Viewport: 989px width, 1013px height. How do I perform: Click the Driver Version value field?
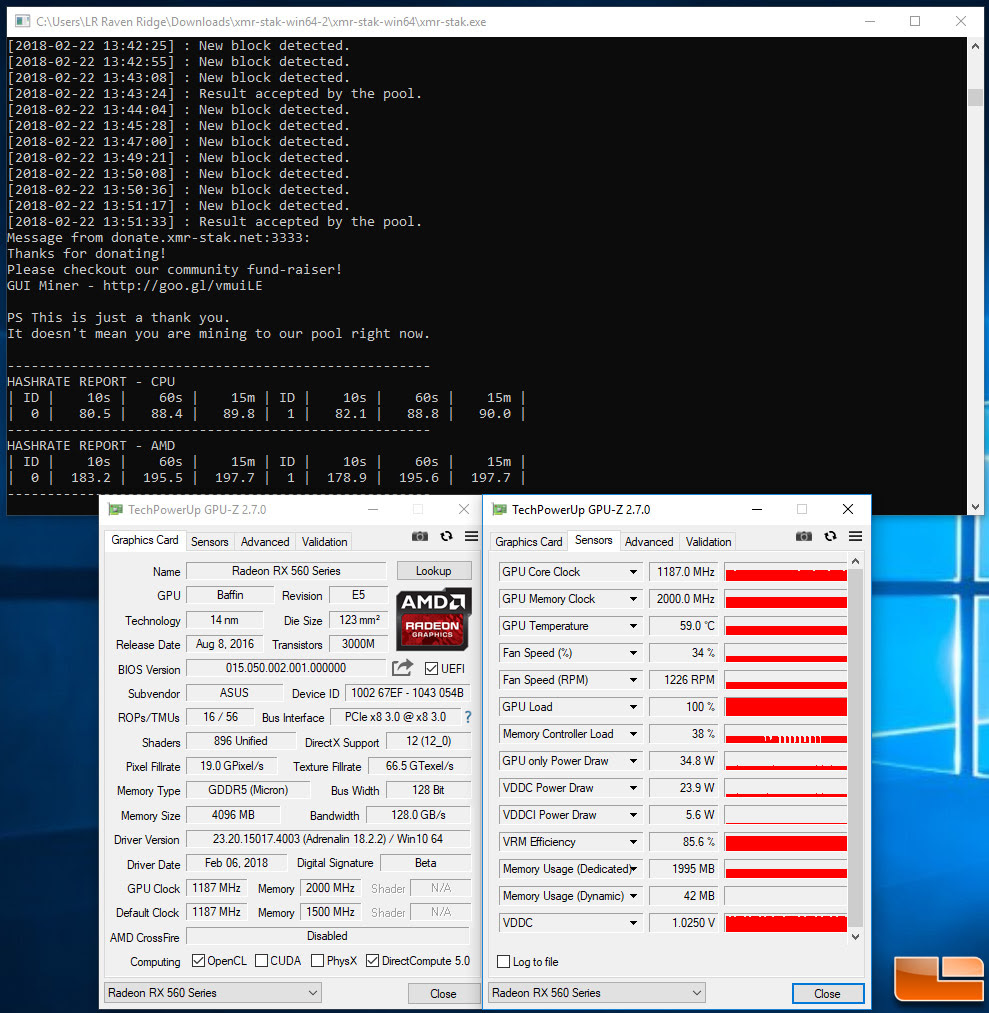pos(328,839)
